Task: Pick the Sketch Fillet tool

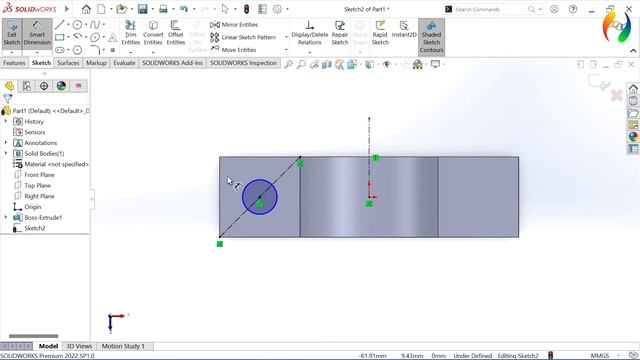Action: (95, 50)
